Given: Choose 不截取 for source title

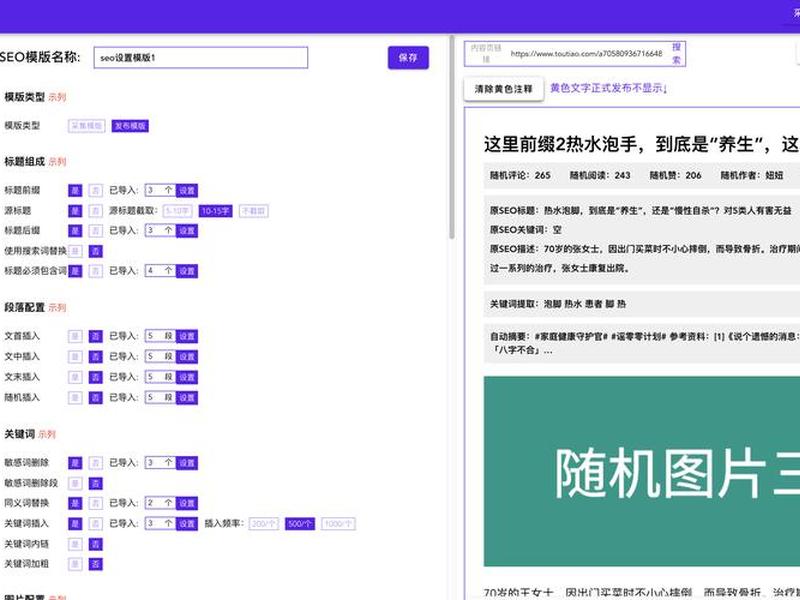Looking at the screenshot, I should pos(254,211).
